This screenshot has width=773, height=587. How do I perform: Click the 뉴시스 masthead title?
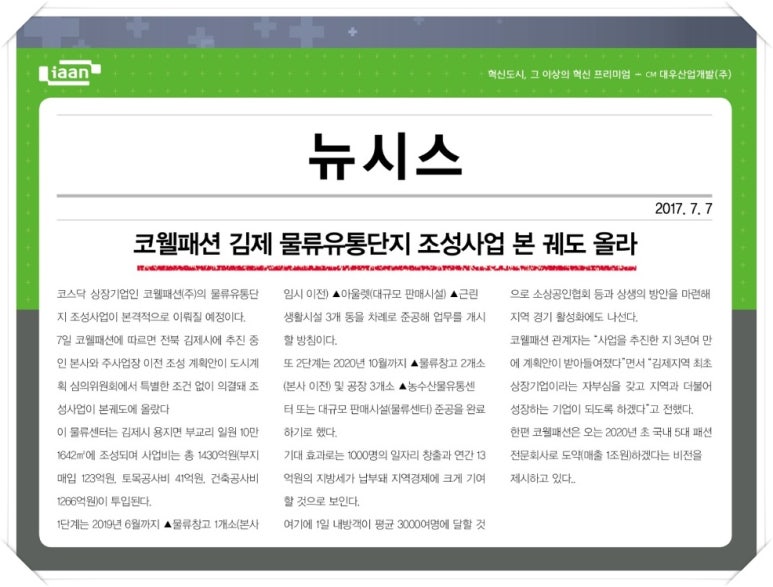(385, 157)
